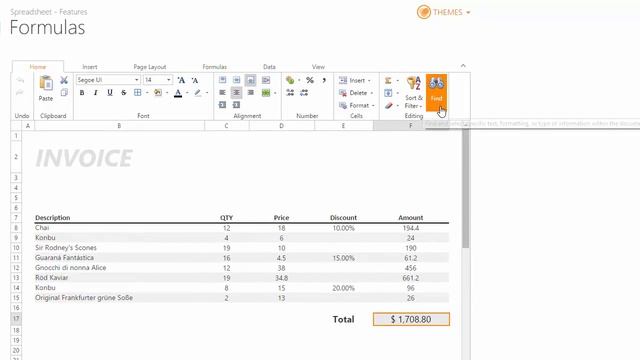The image size is (640, 360).
Task: Toggle Strikethrough formatting
Action: [x=124, y=93]
